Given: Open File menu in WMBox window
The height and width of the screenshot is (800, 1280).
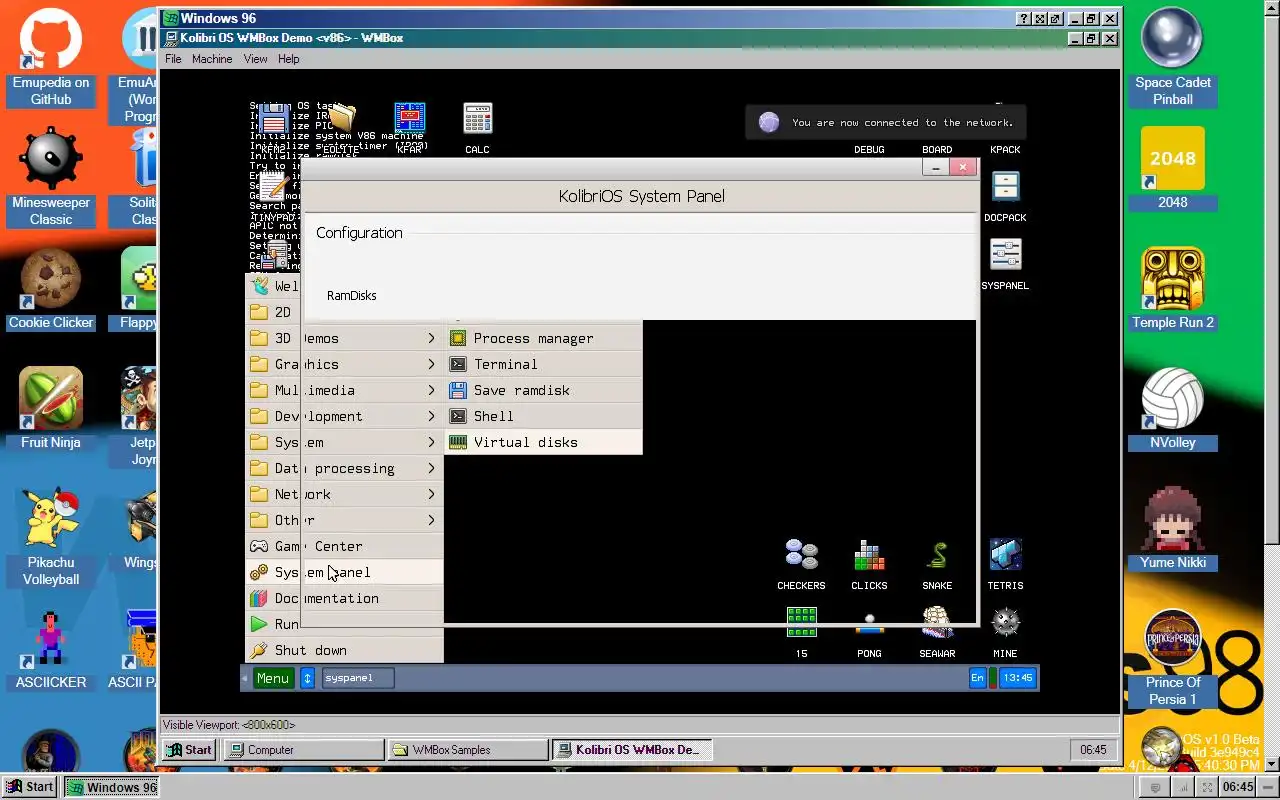Looking at the screenshot, I should [x=173, y=59].
